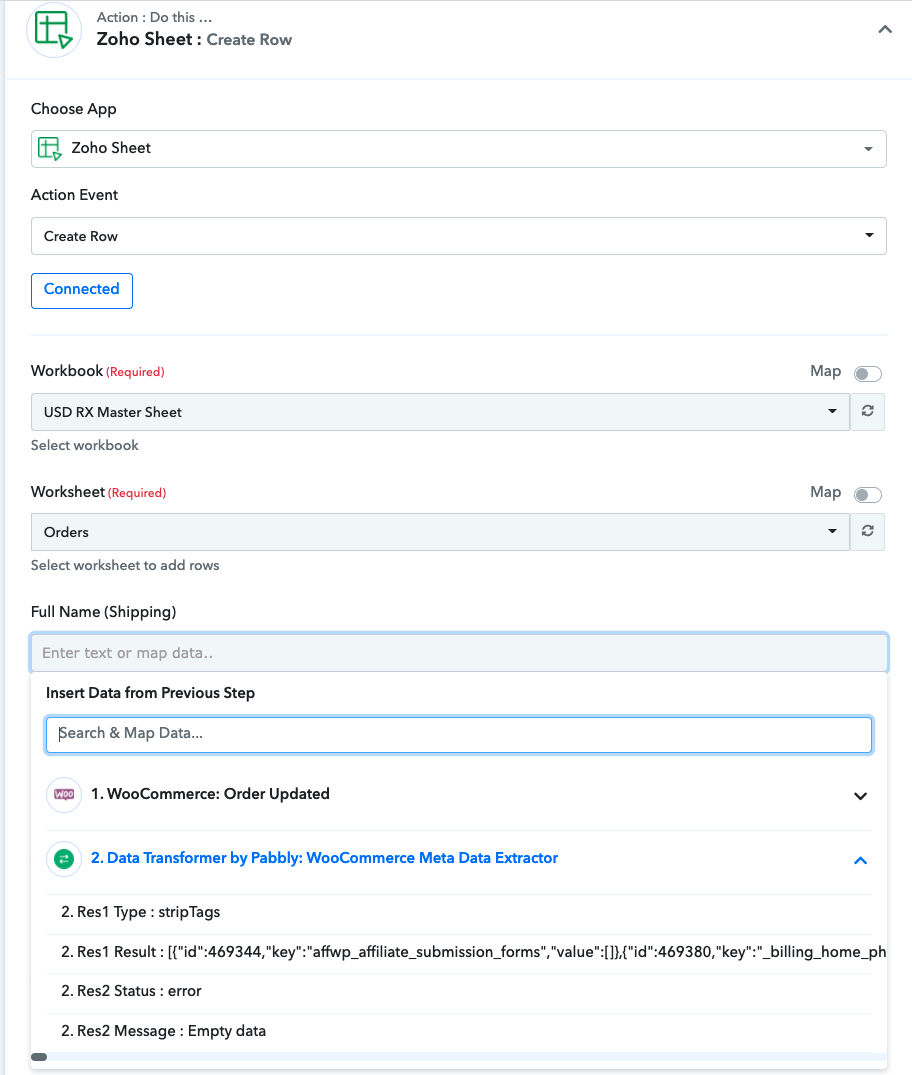
Task: Click '1. WooCommerce: Order Updated' step title
Action: point(210,794)
